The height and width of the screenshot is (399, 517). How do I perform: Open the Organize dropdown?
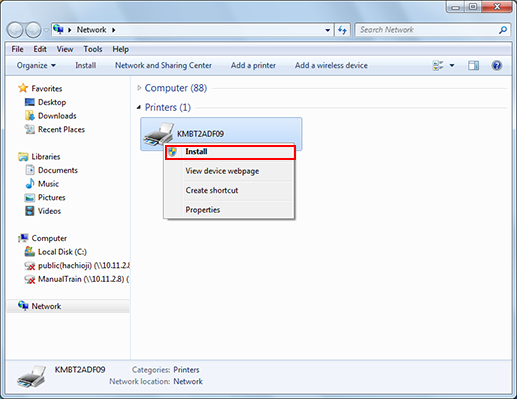(36, 65)
